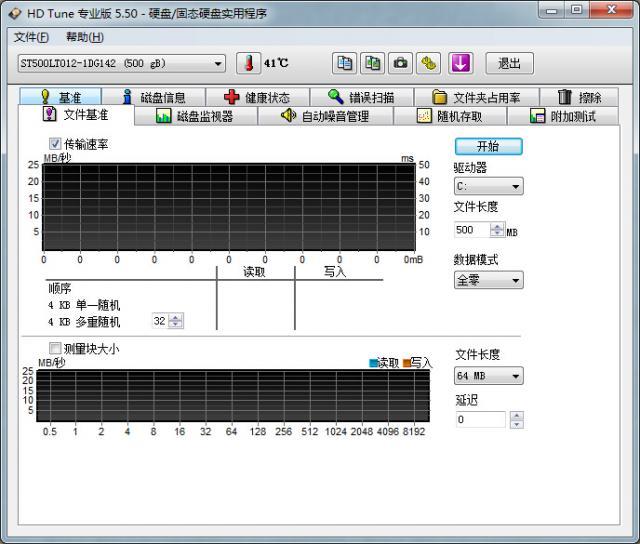Open the 磁盘监视器 tab
Screen dimensions: 640x544
tap(194, 116)
